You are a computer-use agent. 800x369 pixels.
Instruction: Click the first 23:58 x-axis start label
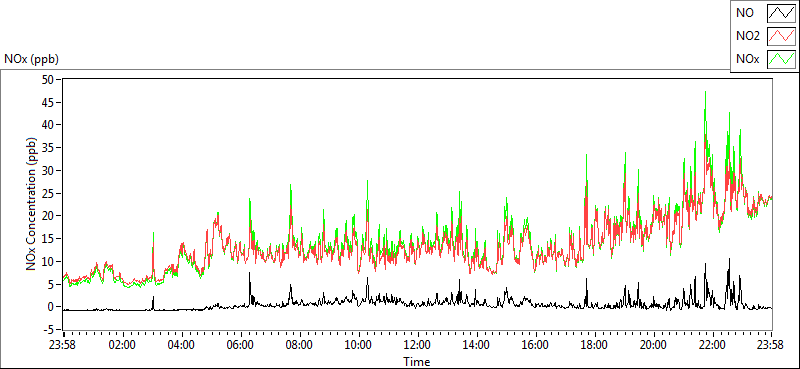point(63,345)
